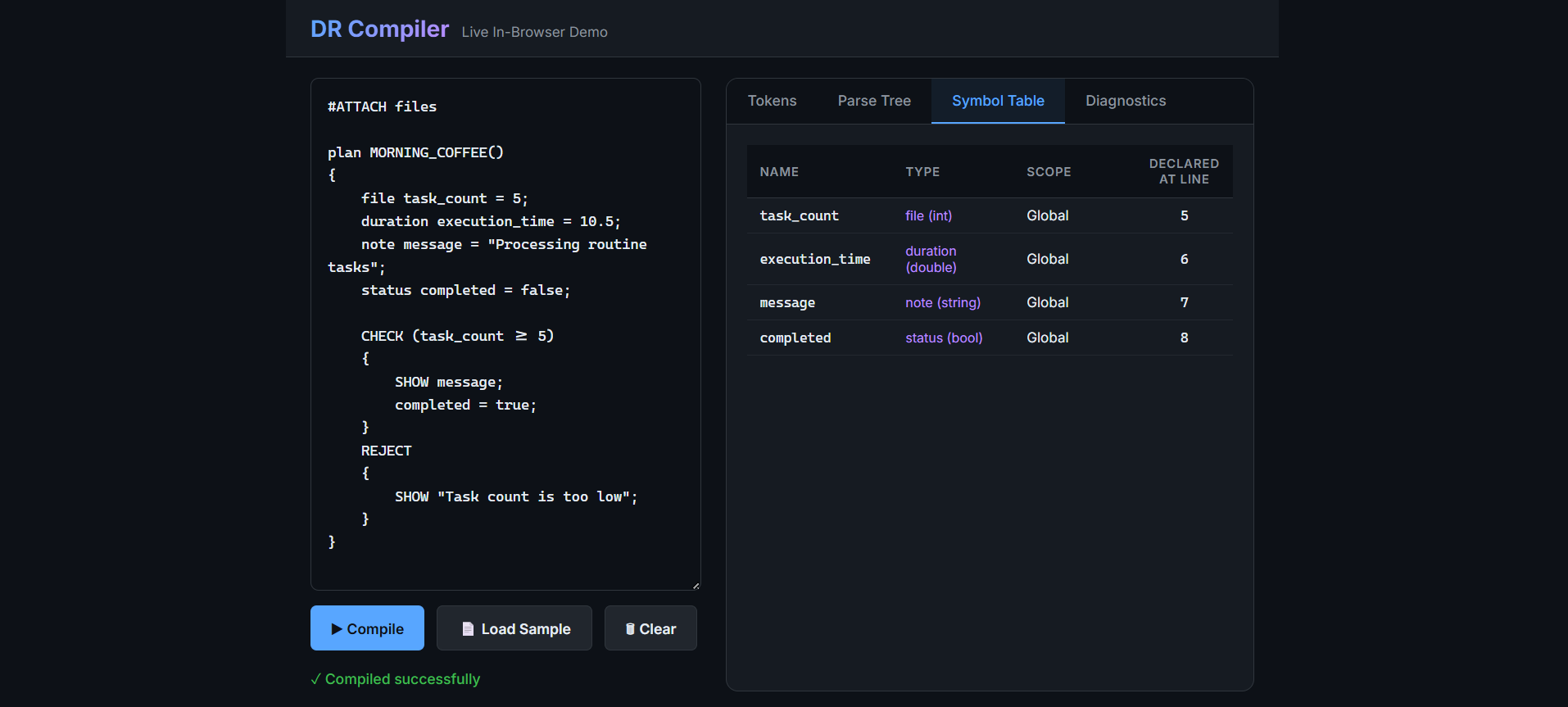The width and height of the screenshot is (1568, 707).
Task: Open the Parse Tree tab
Action: point(874,101)
